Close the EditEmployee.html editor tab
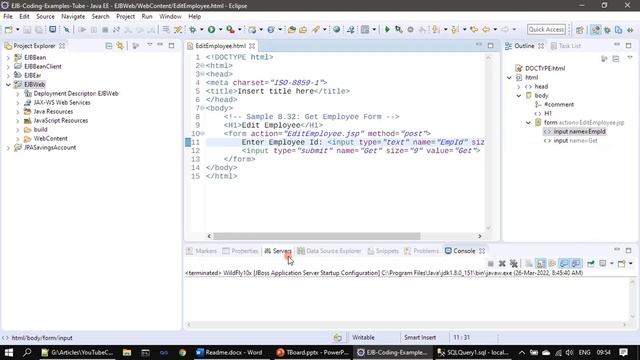Viewport: 640px width, 360px height. click(x=252, y=46)
